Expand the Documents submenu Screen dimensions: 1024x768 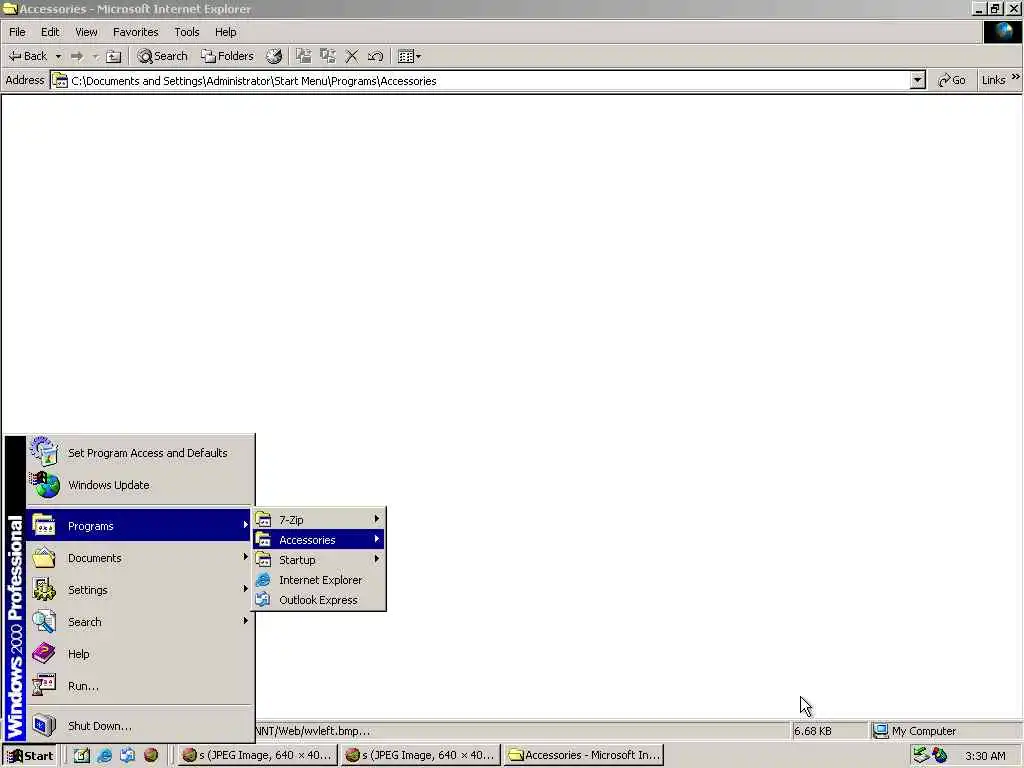(139, 558)
